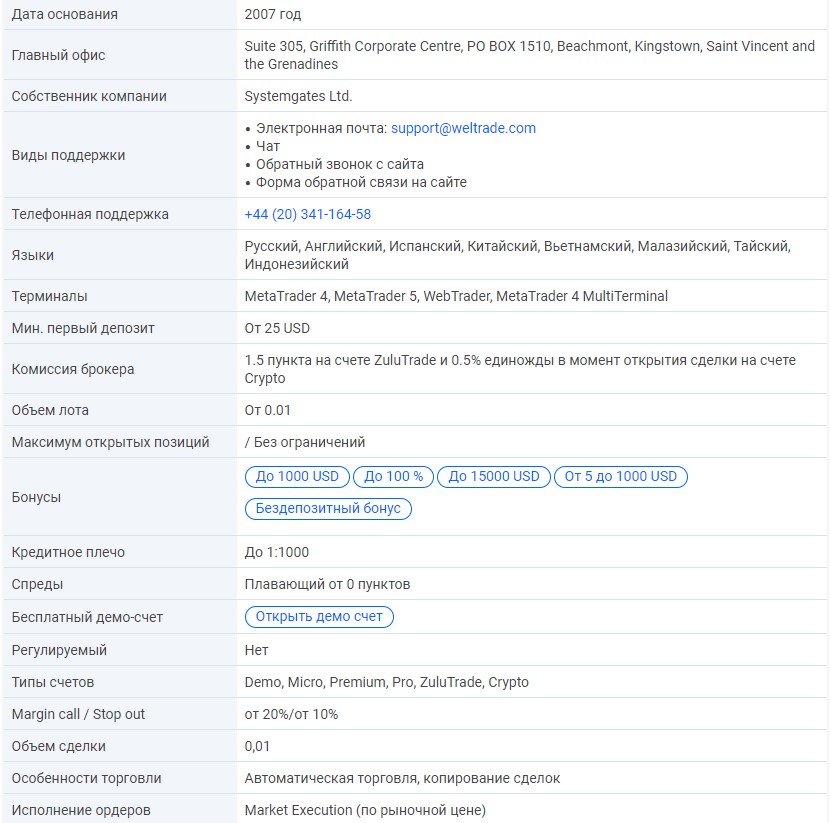Click the "Мин. первый депозит" label
The width and height of the screenshot is (831, 823).
83,328
